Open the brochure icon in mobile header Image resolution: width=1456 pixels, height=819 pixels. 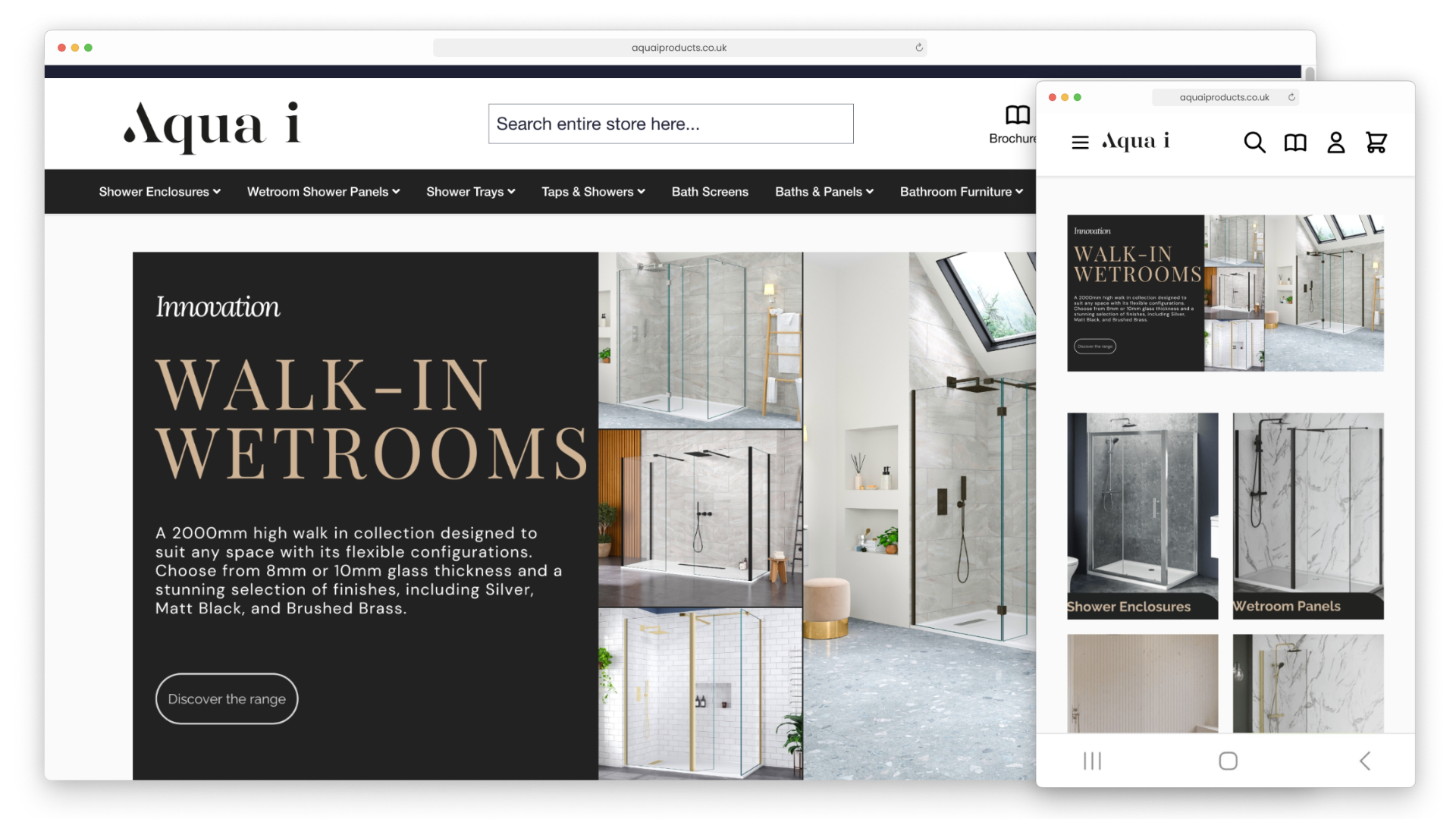[1295, 142]
